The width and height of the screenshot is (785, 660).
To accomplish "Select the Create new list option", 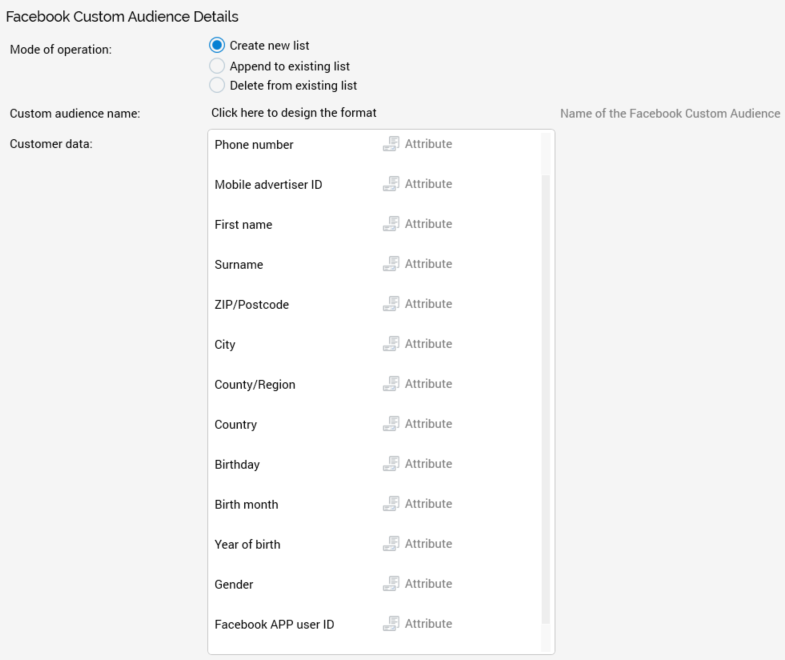I will pyautogui.click(x=217, y=46).
